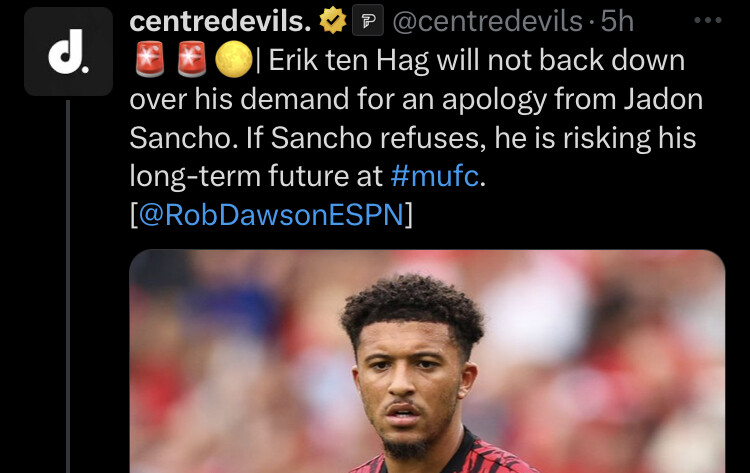Click the tweet text about Erik ten Hag
Viewport: 750px width, 473px height.
click(416, 137)
